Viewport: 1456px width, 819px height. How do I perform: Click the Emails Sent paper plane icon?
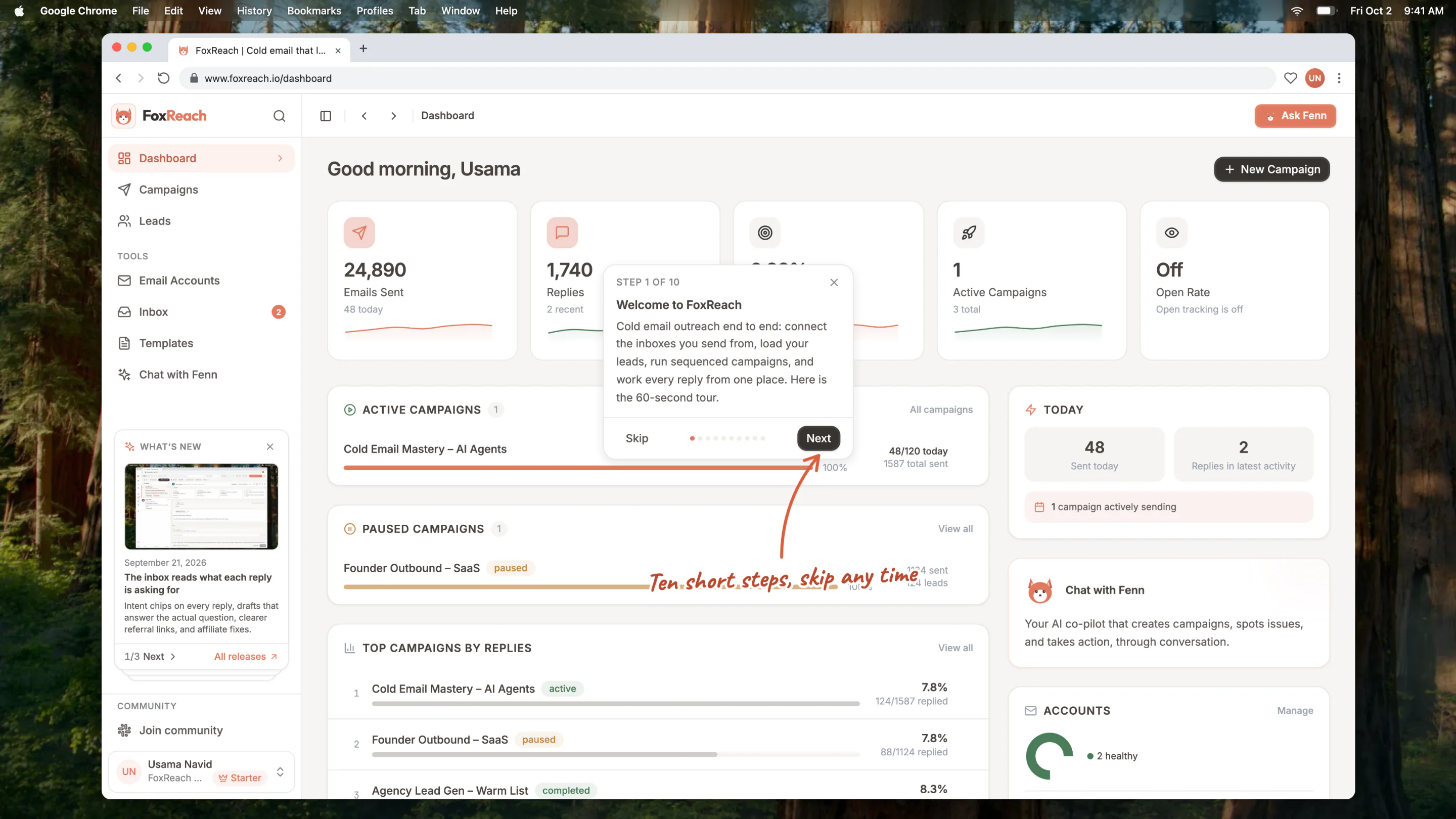pyautogui.click(x=359, y=233)
